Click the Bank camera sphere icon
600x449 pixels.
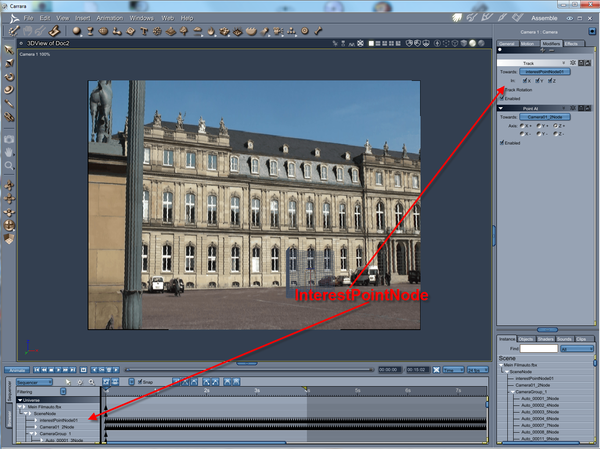[x=9, y=225]
